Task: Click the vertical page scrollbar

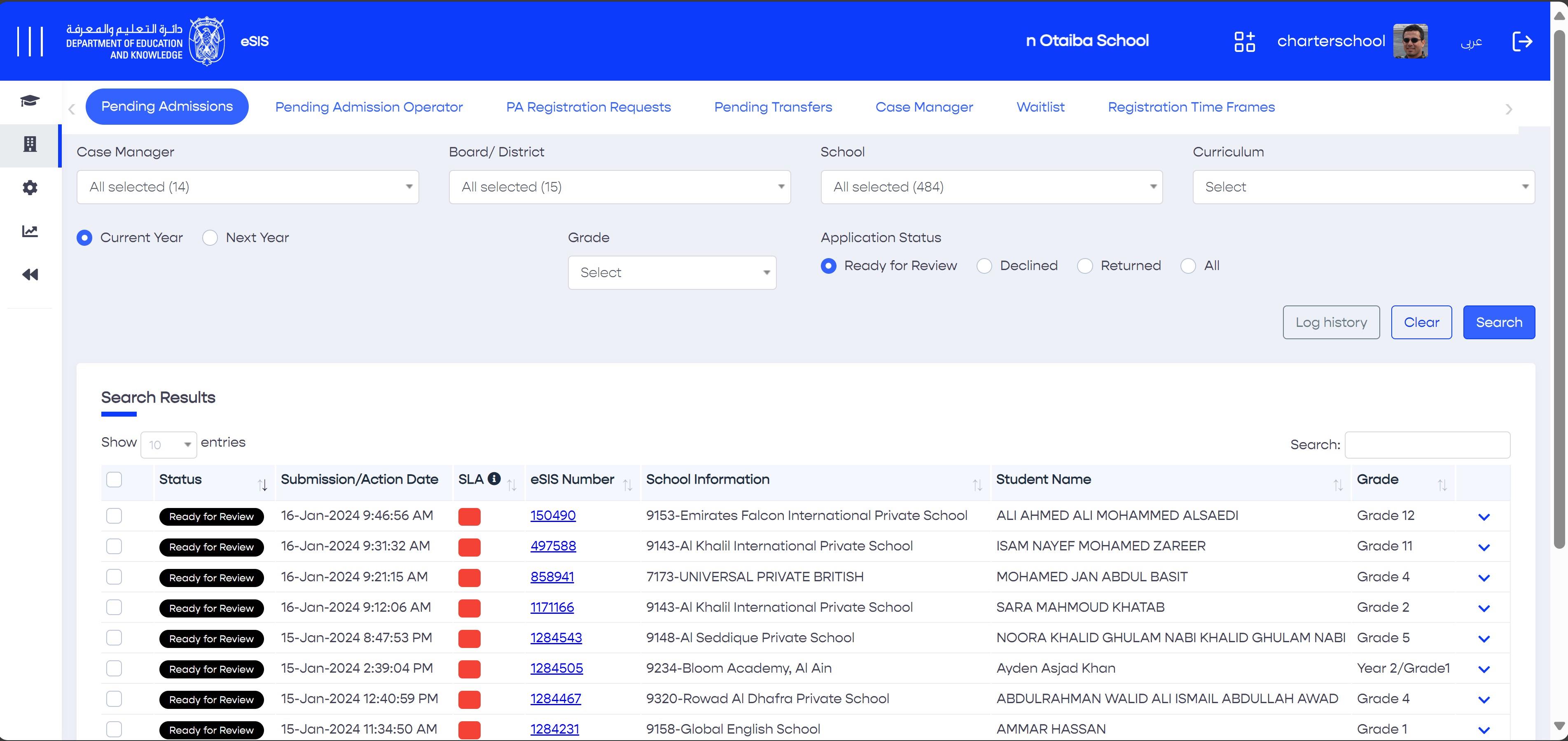Action: (x=1559, y=289)
